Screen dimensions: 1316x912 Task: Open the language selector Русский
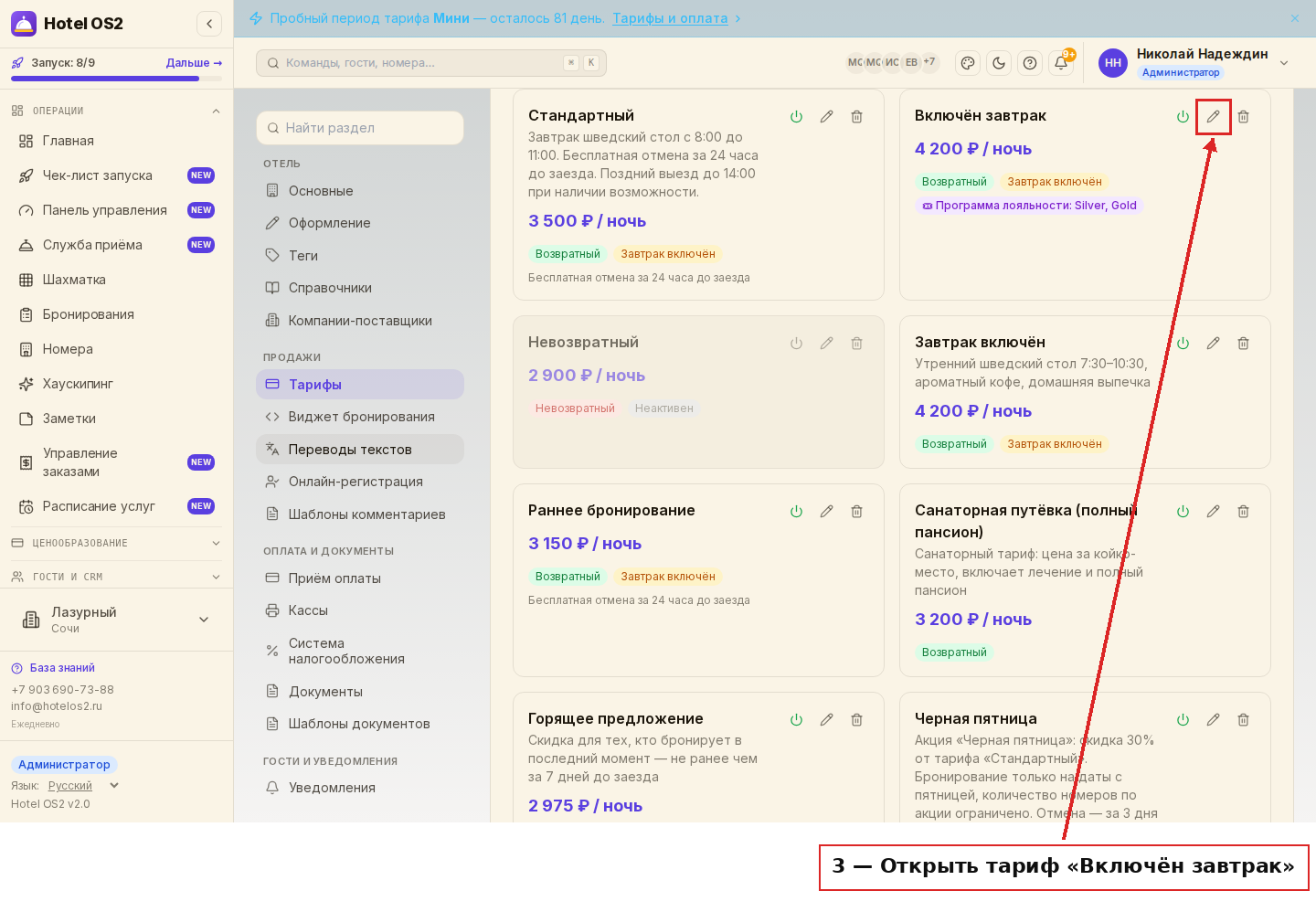(83, 786)
